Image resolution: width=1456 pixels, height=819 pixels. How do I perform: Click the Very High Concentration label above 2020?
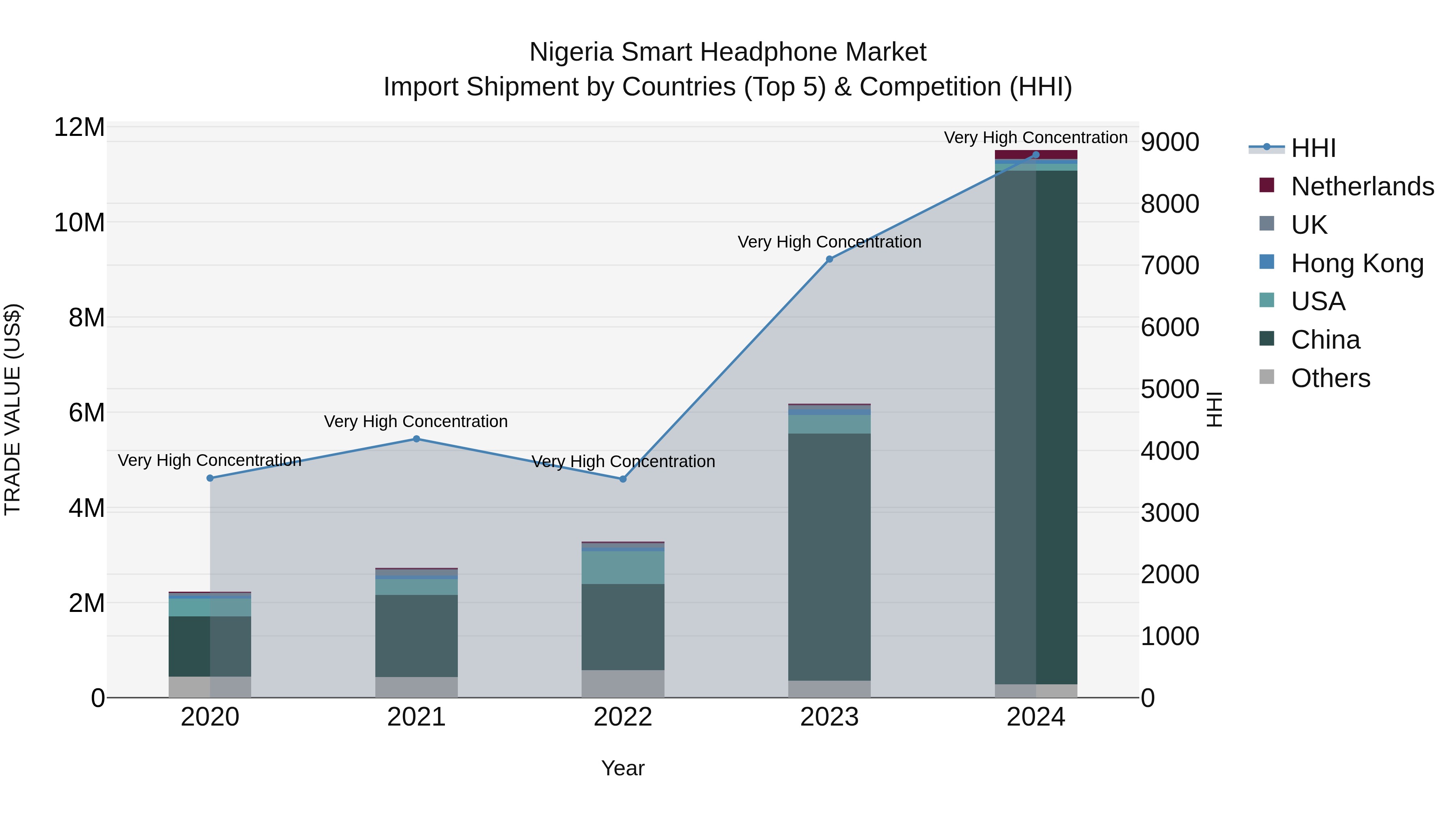click(210, 460)
